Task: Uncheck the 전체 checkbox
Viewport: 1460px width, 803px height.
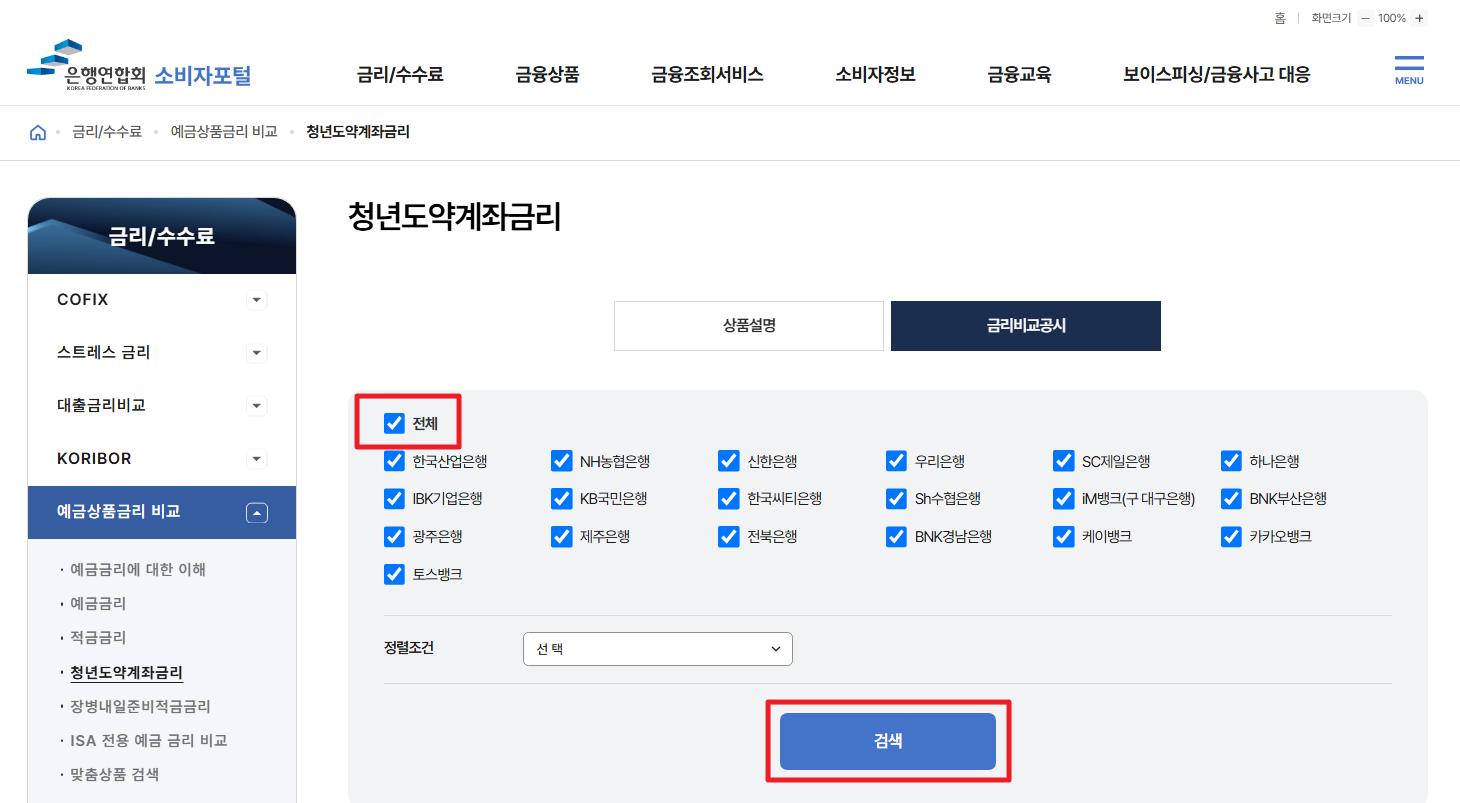Action: 393,423
